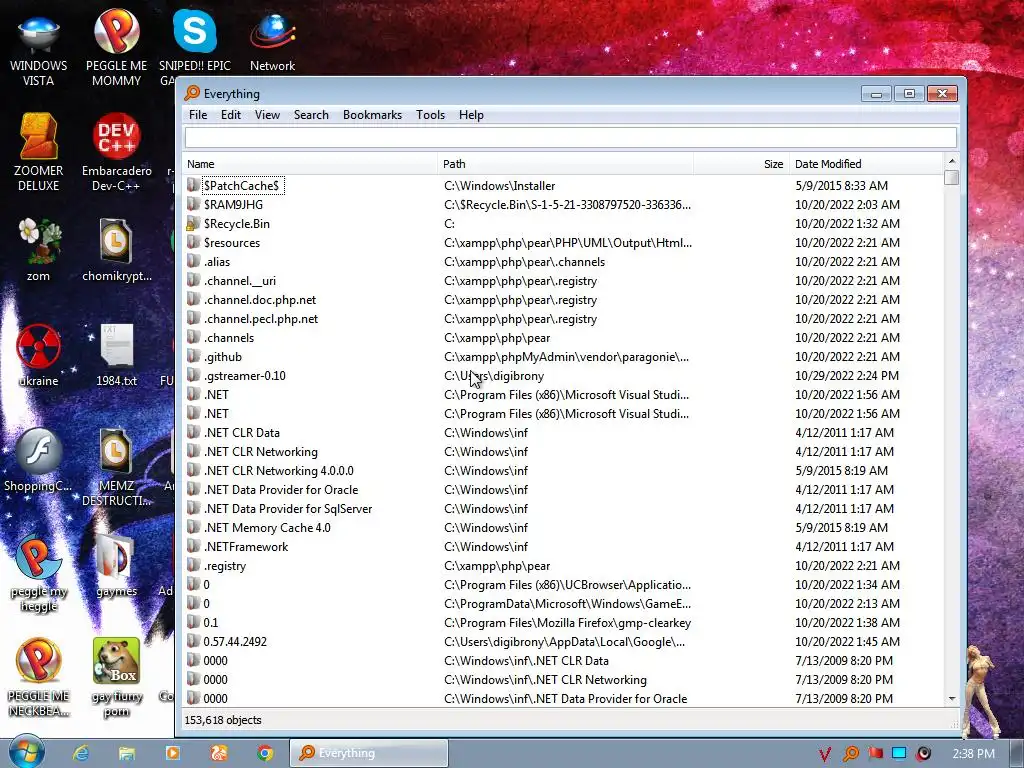
Task: Sort results by Date Modified column
Action: click(x=867, y=164)
